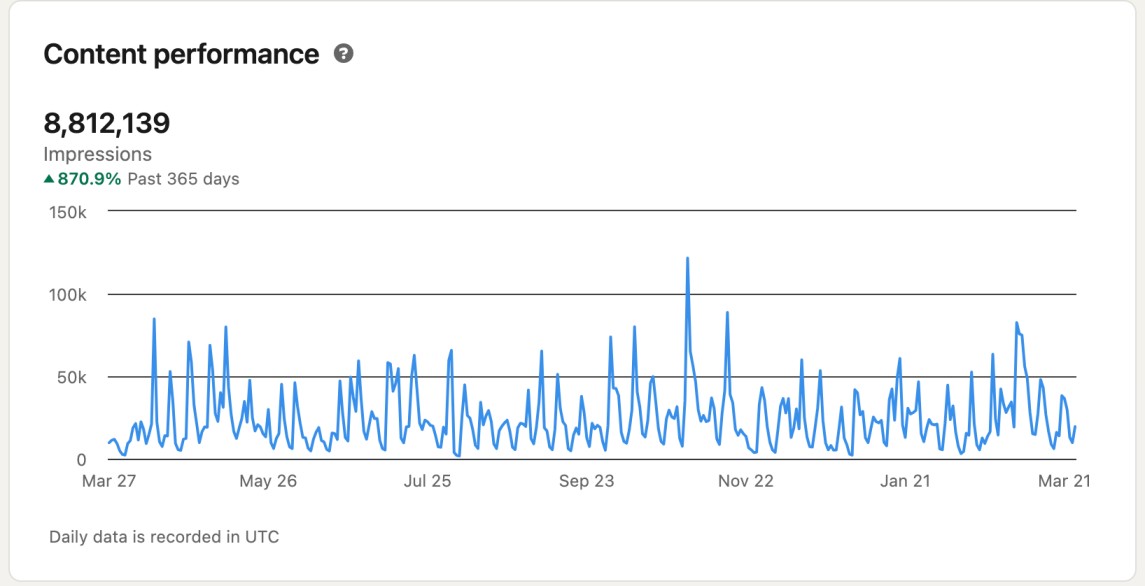The width and height of the screenshot is (1145, 586).
Task: Click the 870.9% change value
Action: pyautogui.click(x=90, y=179)
